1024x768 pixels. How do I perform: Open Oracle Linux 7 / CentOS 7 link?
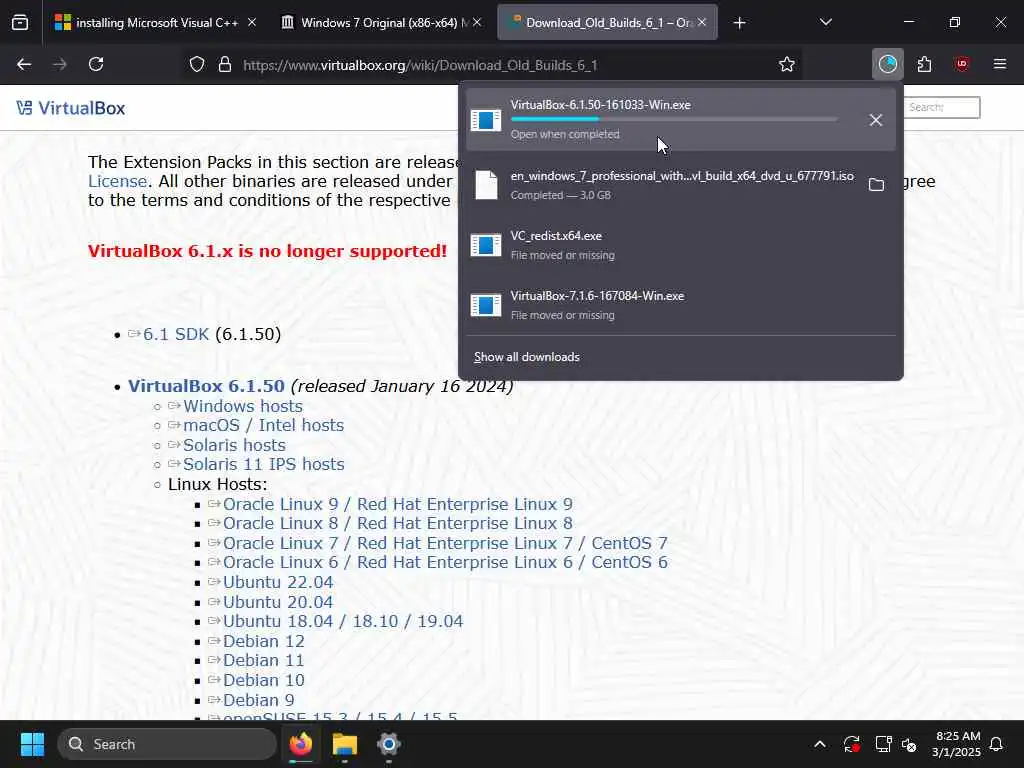point(445,543)
